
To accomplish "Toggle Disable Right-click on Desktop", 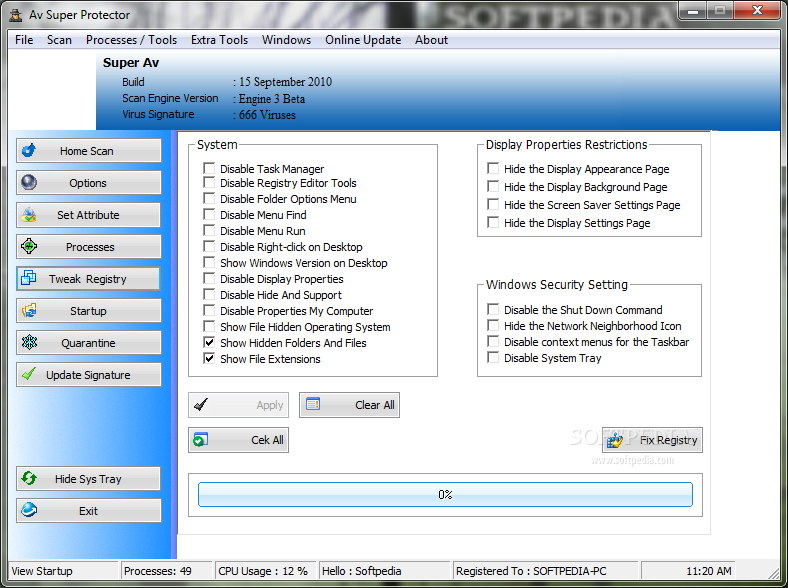I will (x=209, y=246).
